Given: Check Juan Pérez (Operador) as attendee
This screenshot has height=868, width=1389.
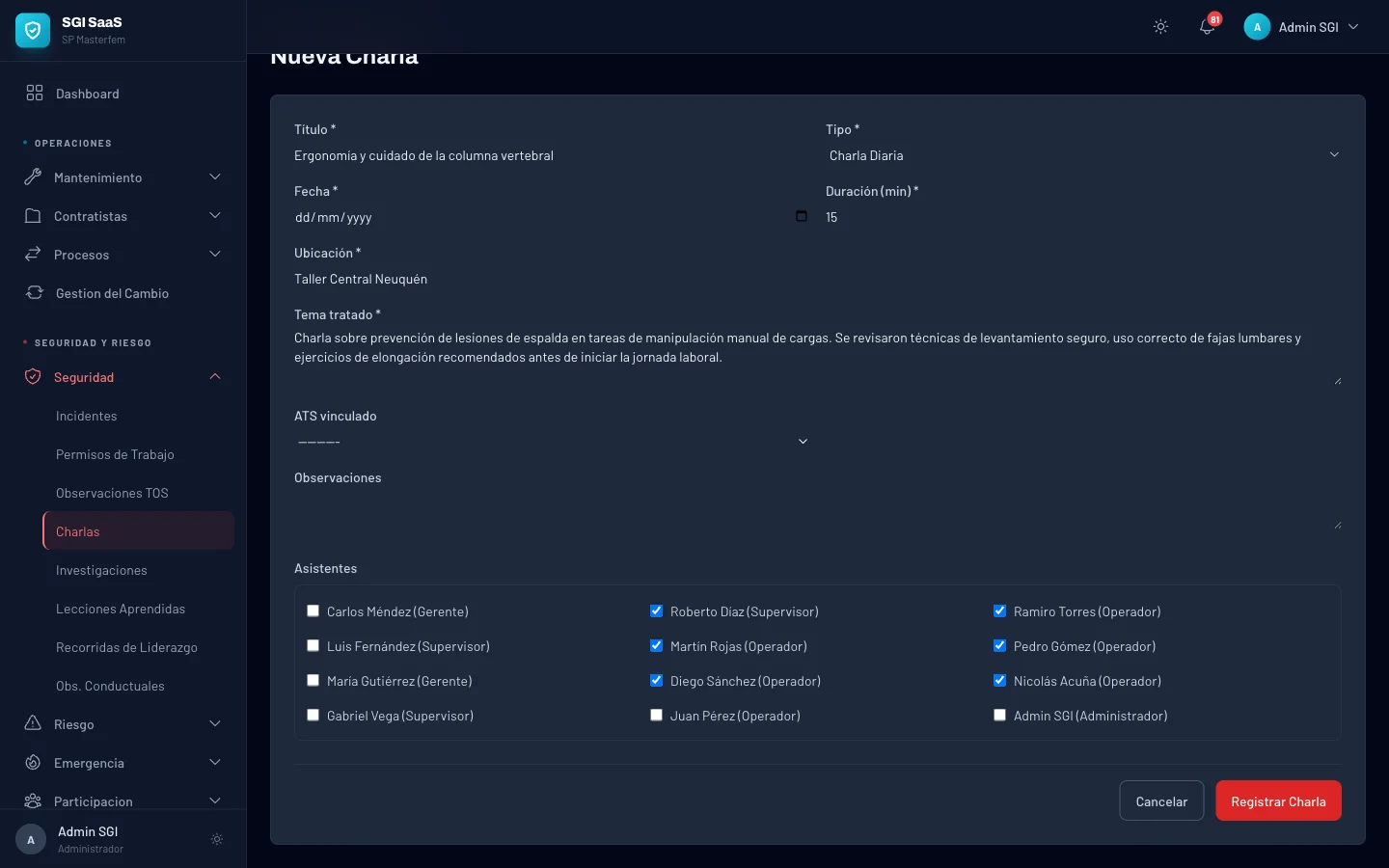Looking at the screenshot, I should [x=656, y=715].
